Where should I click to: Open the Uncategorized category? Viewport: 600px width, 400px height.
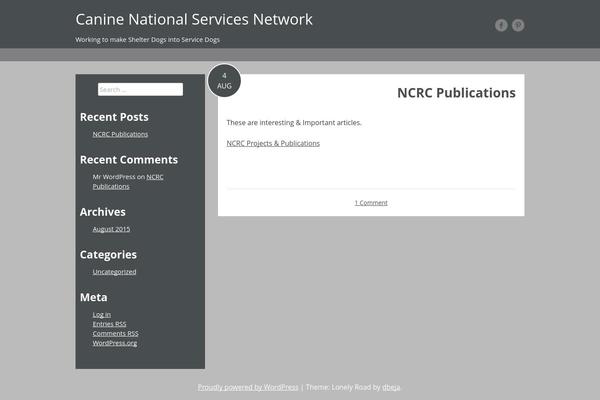coord(114,272)
